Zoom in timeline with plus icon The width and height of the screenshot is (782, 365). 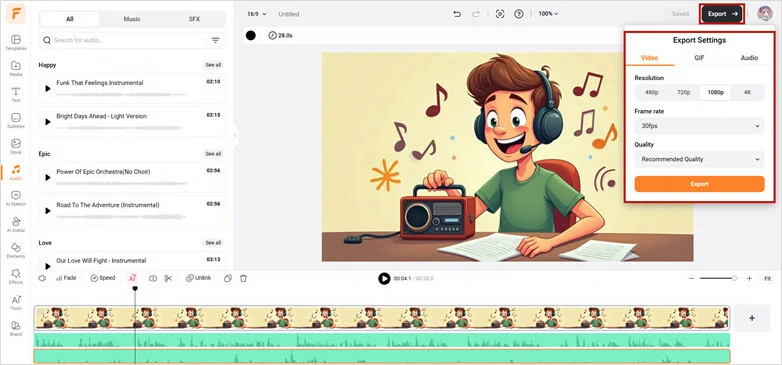(749, 279)
